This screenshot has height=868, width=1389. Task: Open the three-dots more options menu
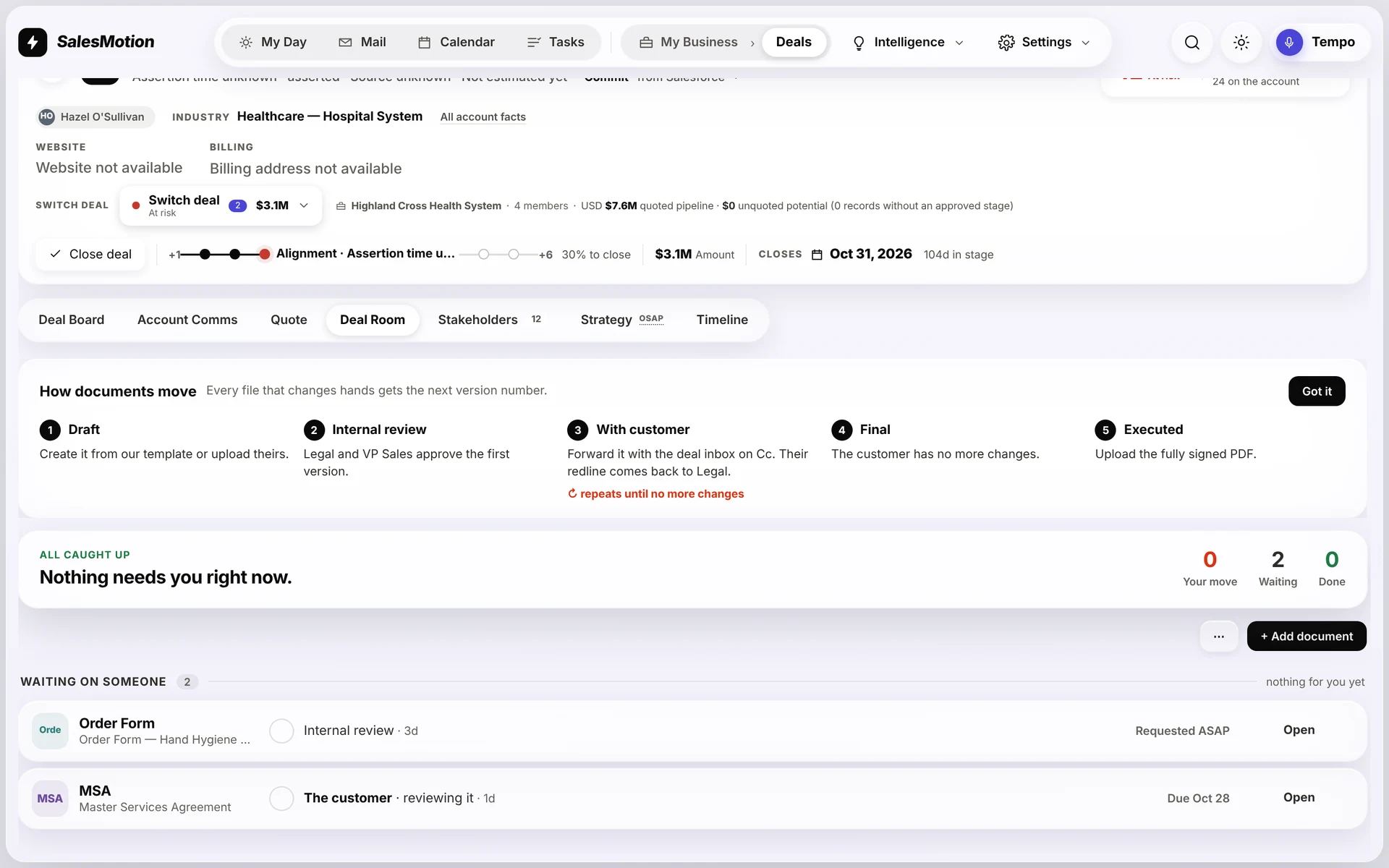click(x=1219, y=637)
